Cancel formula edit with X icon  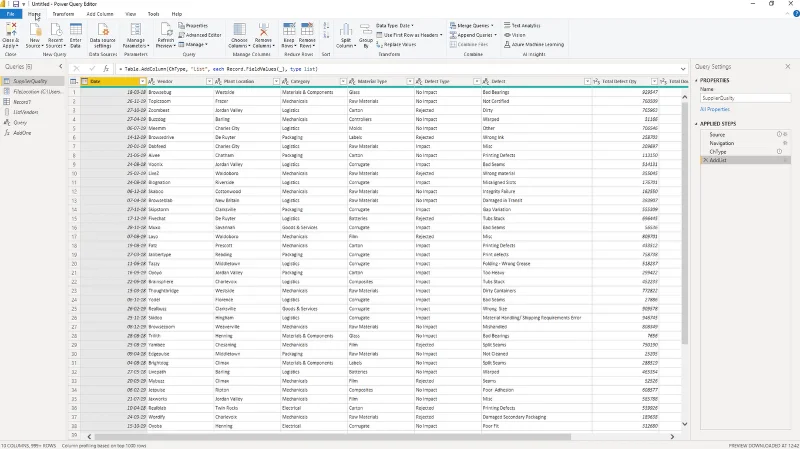(x=77, y=68)
